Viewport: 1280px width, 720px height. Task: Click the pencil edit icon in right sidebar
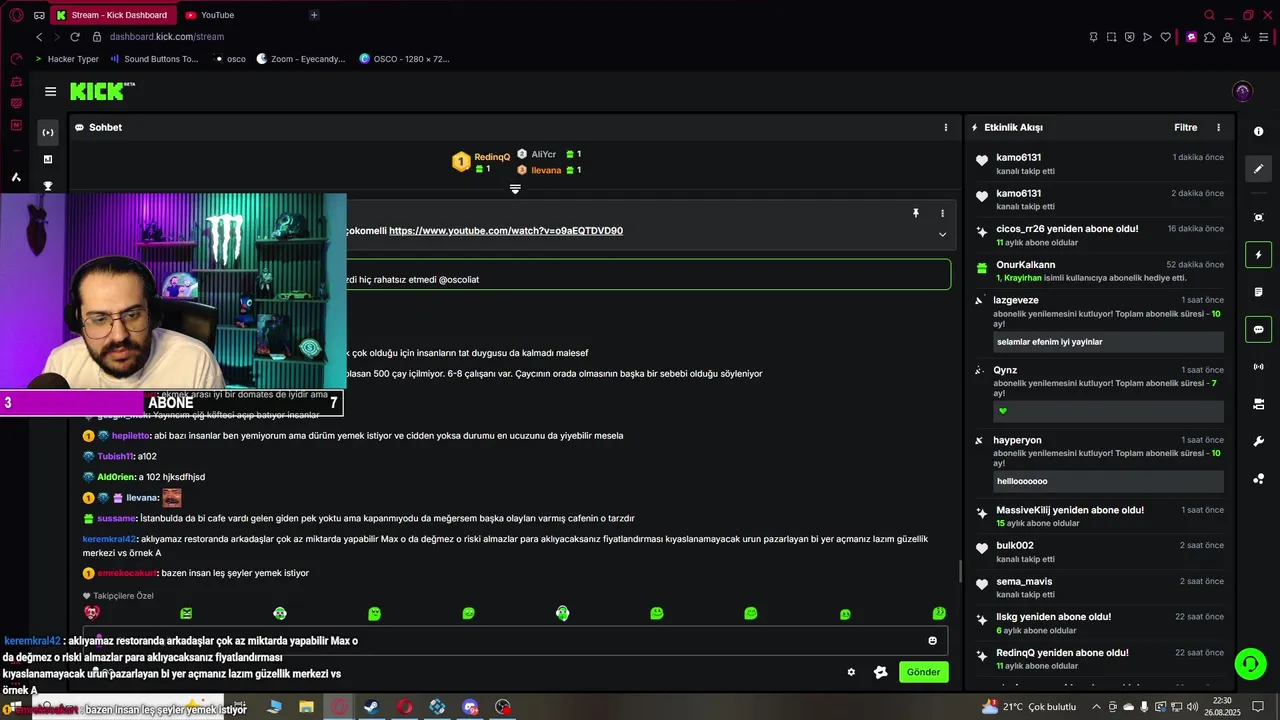1258,169
